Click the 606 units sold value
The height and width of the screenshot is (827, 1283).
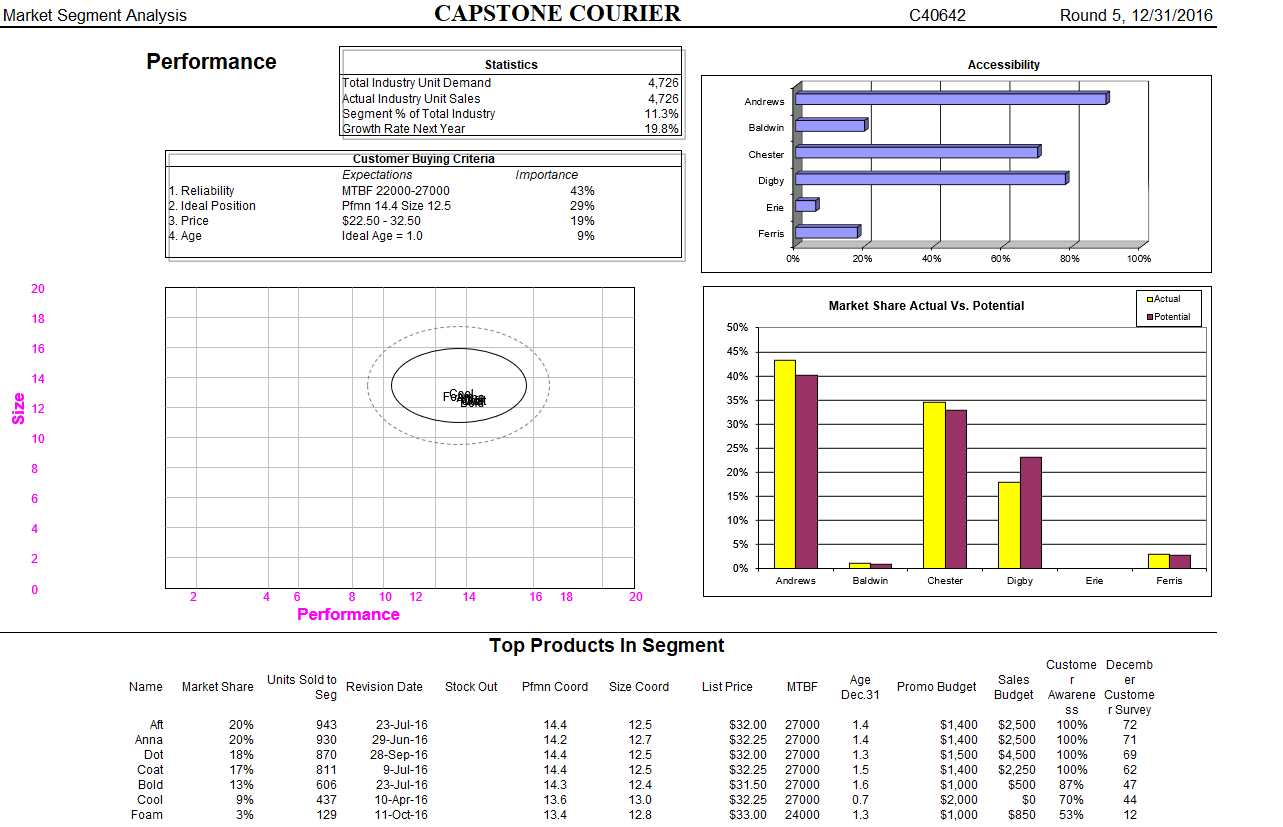pyautogui.click(x=326, y=785)
